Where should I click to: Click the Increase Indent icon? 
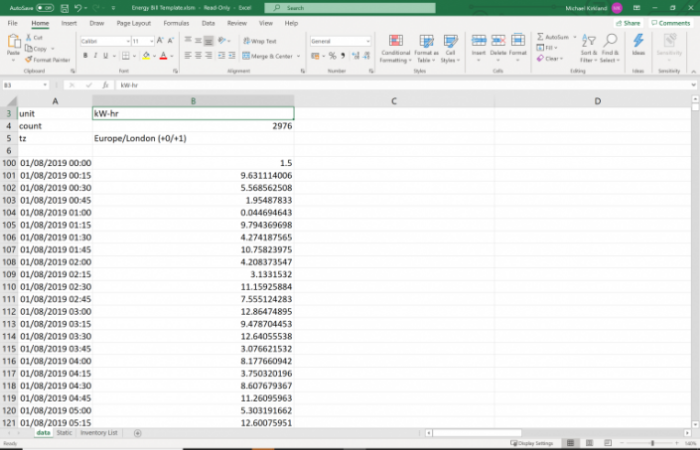click(x=232, y=55)
